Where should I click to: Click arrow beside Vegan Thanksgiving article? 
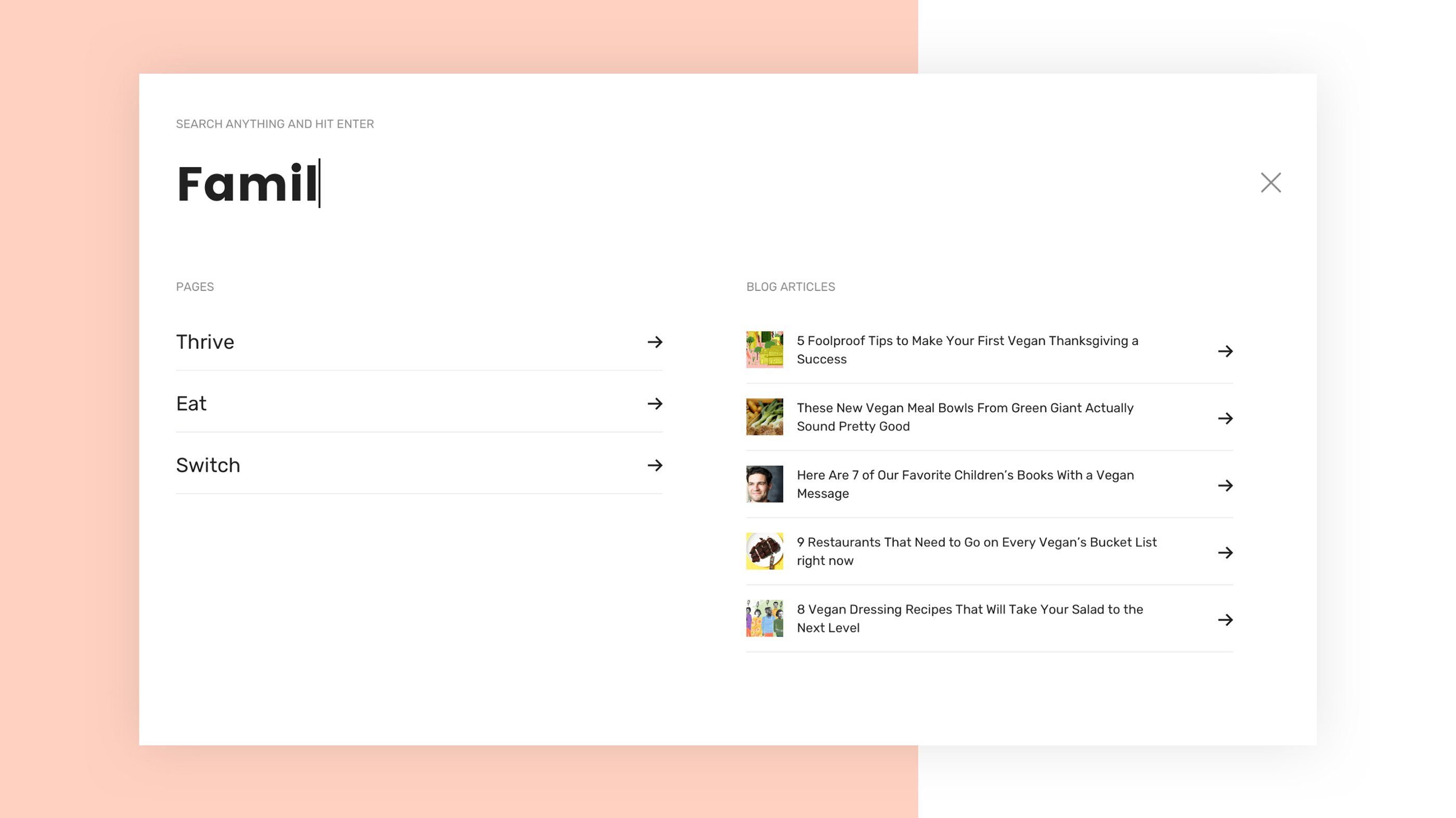1225,351
